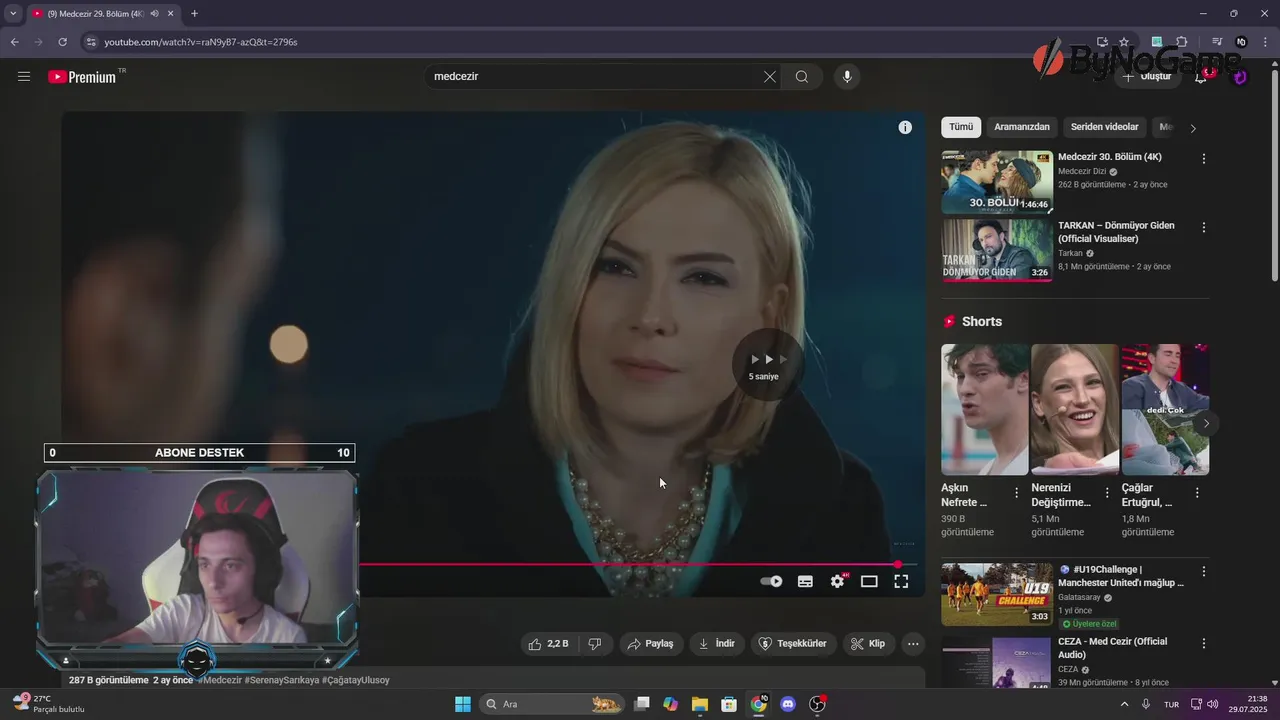Go to YouTube Premium home logo

click(x=83, y=77)
